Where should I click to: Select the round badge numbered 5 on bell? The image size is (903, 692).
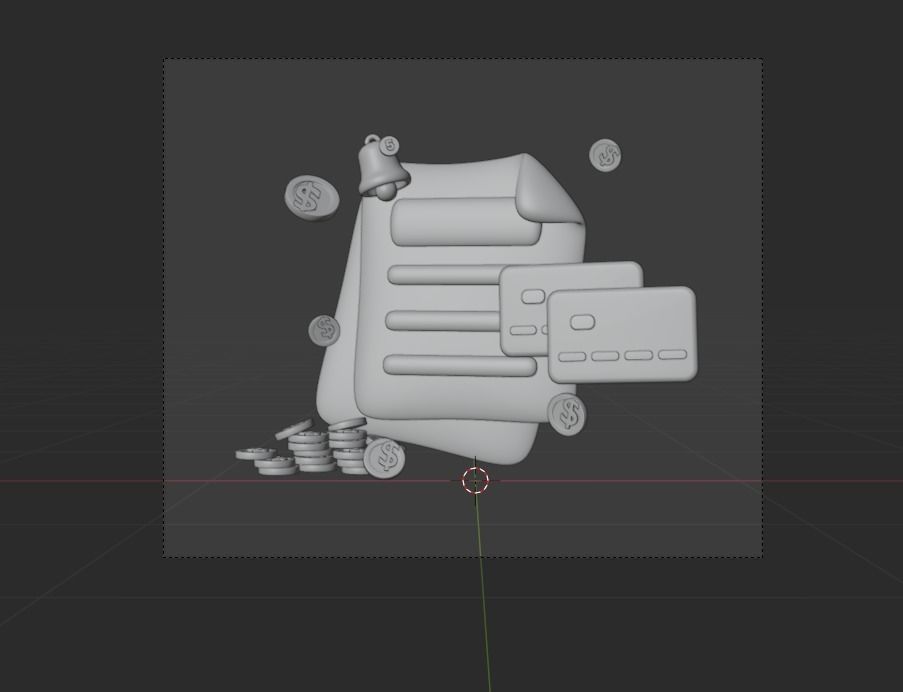pyautogui.click(x=390, y=146)
